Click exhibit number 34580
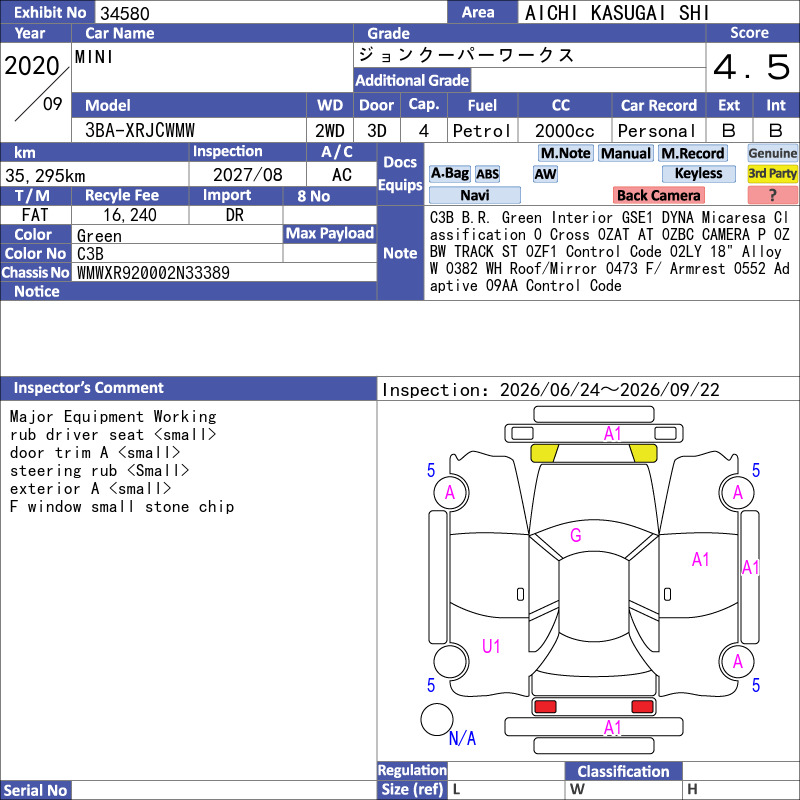Screen dimensions: 800x800 [124, 13]
